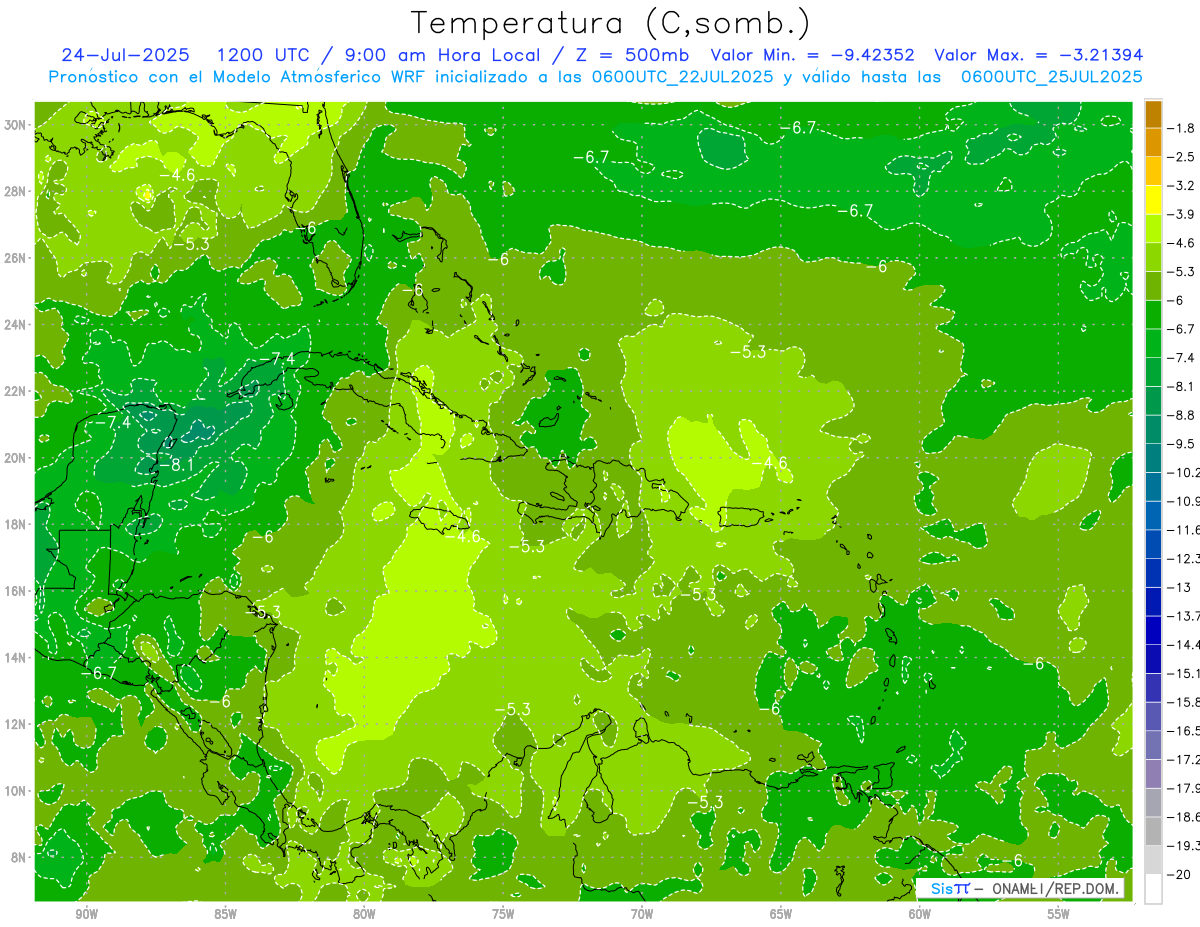Image resolution: width=1200 pixels, height=927 pixels.
Task: Click the colorbar label '-3.9'
Action: [x=1183, y=214]
